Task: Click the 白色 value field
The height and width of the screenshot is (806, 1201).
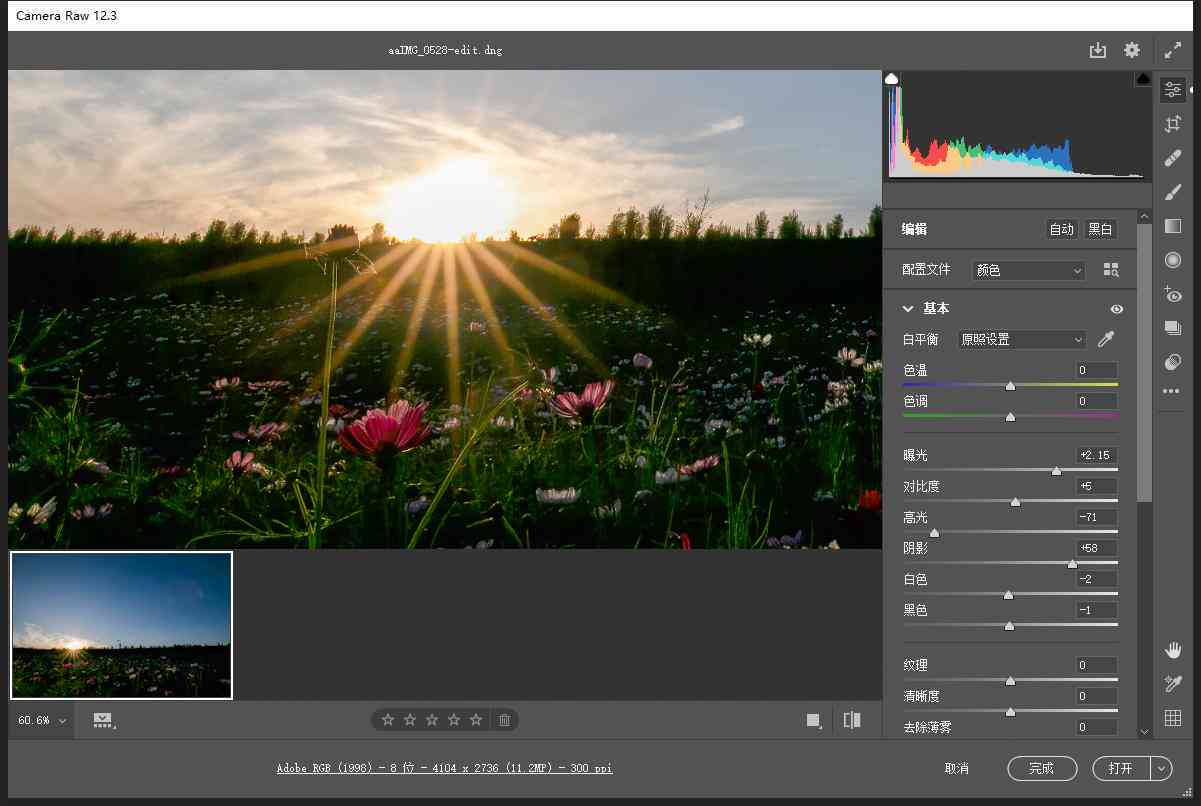Action: 1097,579
